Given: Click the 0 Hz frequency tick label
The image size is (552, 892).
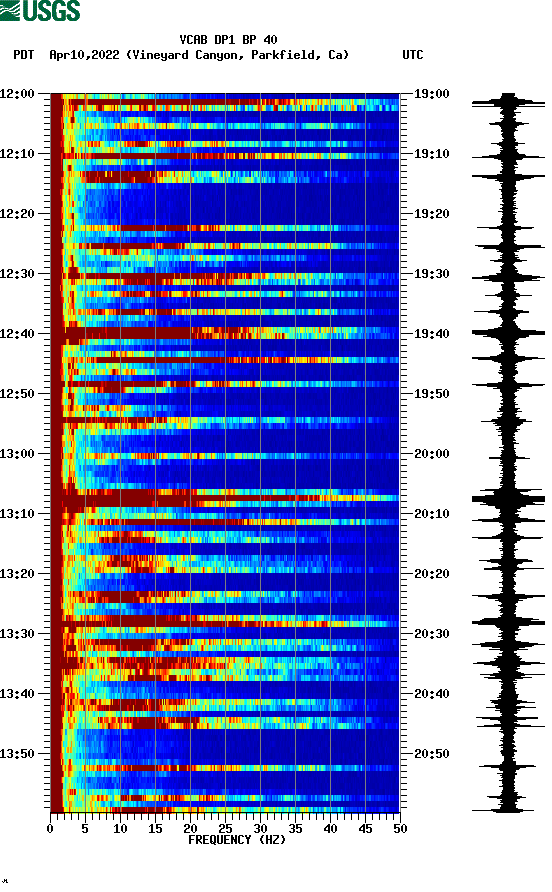Looking at the screenshot, I should coord(50,829).
